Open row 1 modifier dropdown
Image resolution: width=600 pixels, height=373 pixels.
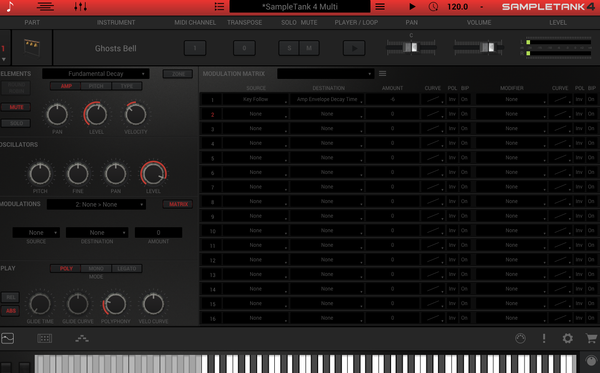click(x=512, y=99)
